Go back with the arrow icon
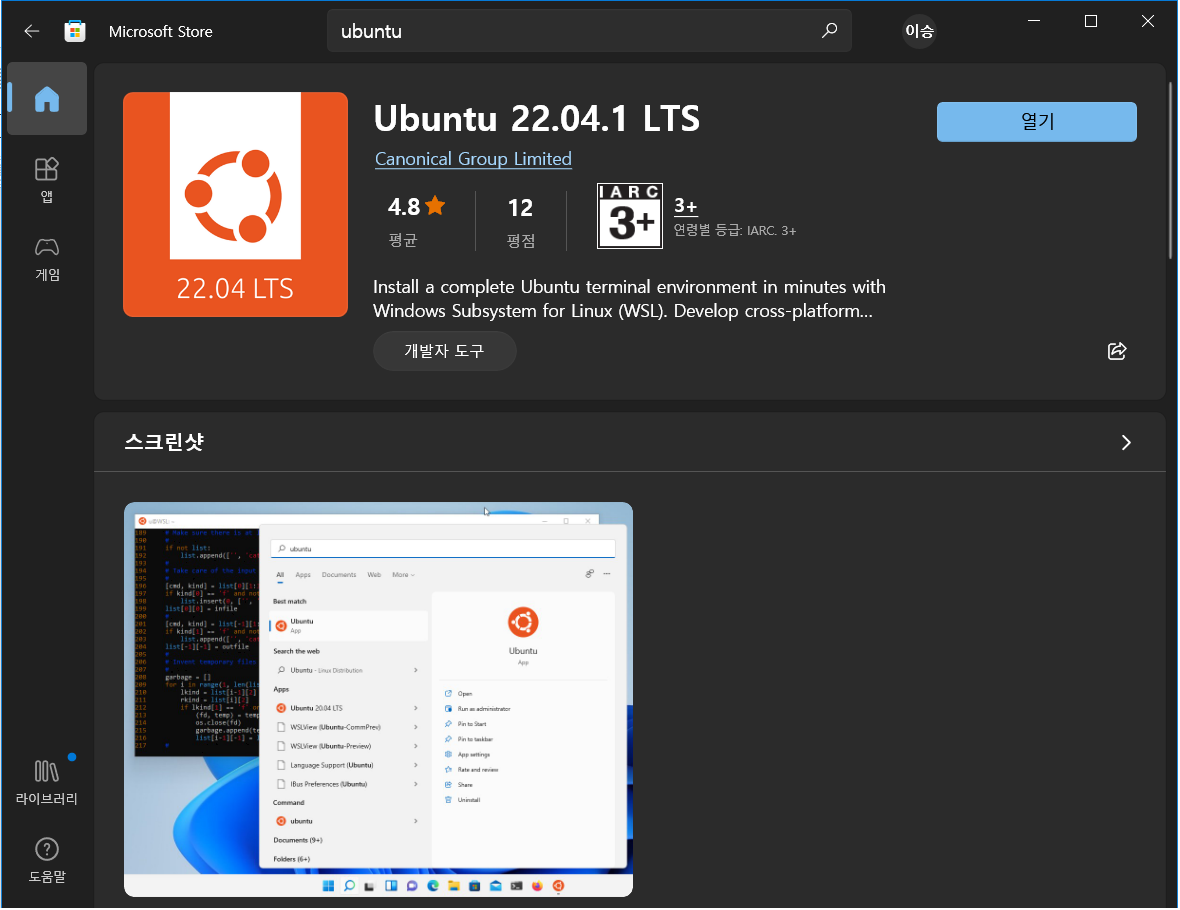The width and height of the screenshot is (1180, 910). pos(32,31)
